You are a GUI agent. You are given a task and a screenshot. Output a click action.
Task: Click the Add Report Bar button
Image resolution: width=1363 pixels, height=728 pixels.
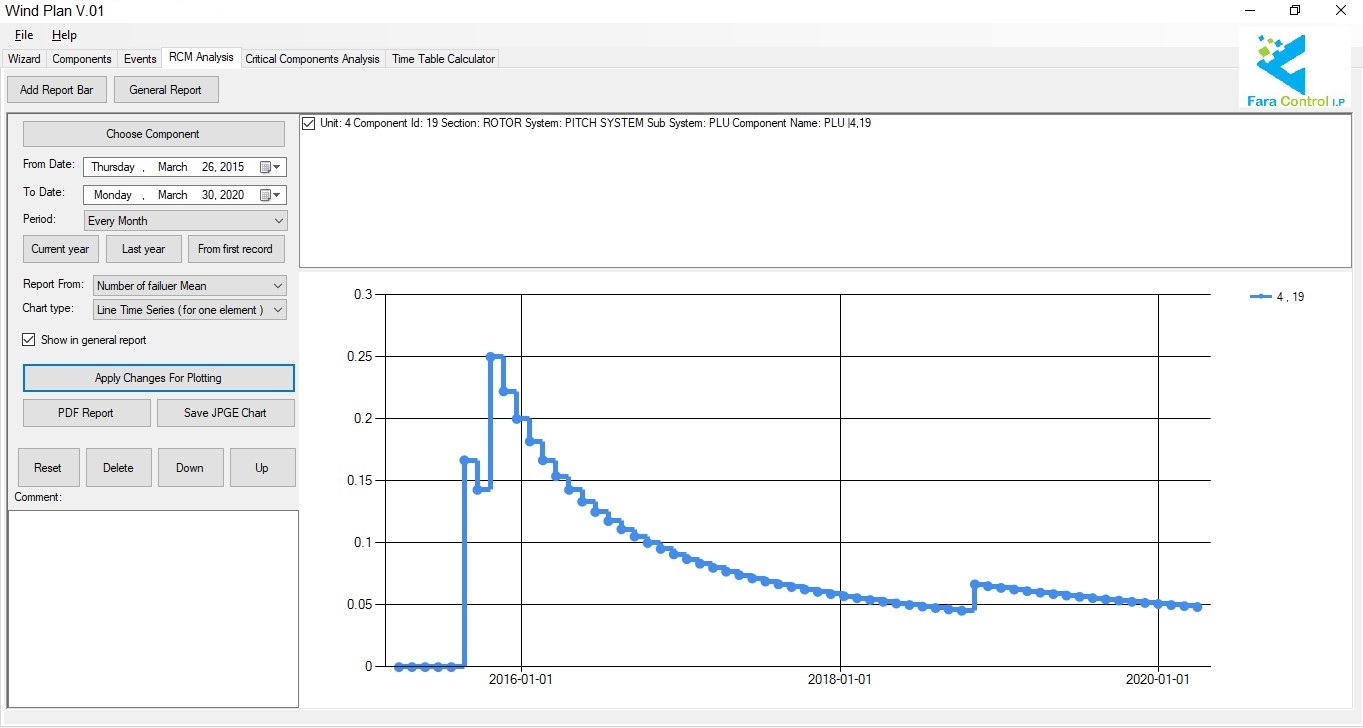(56, 90)
